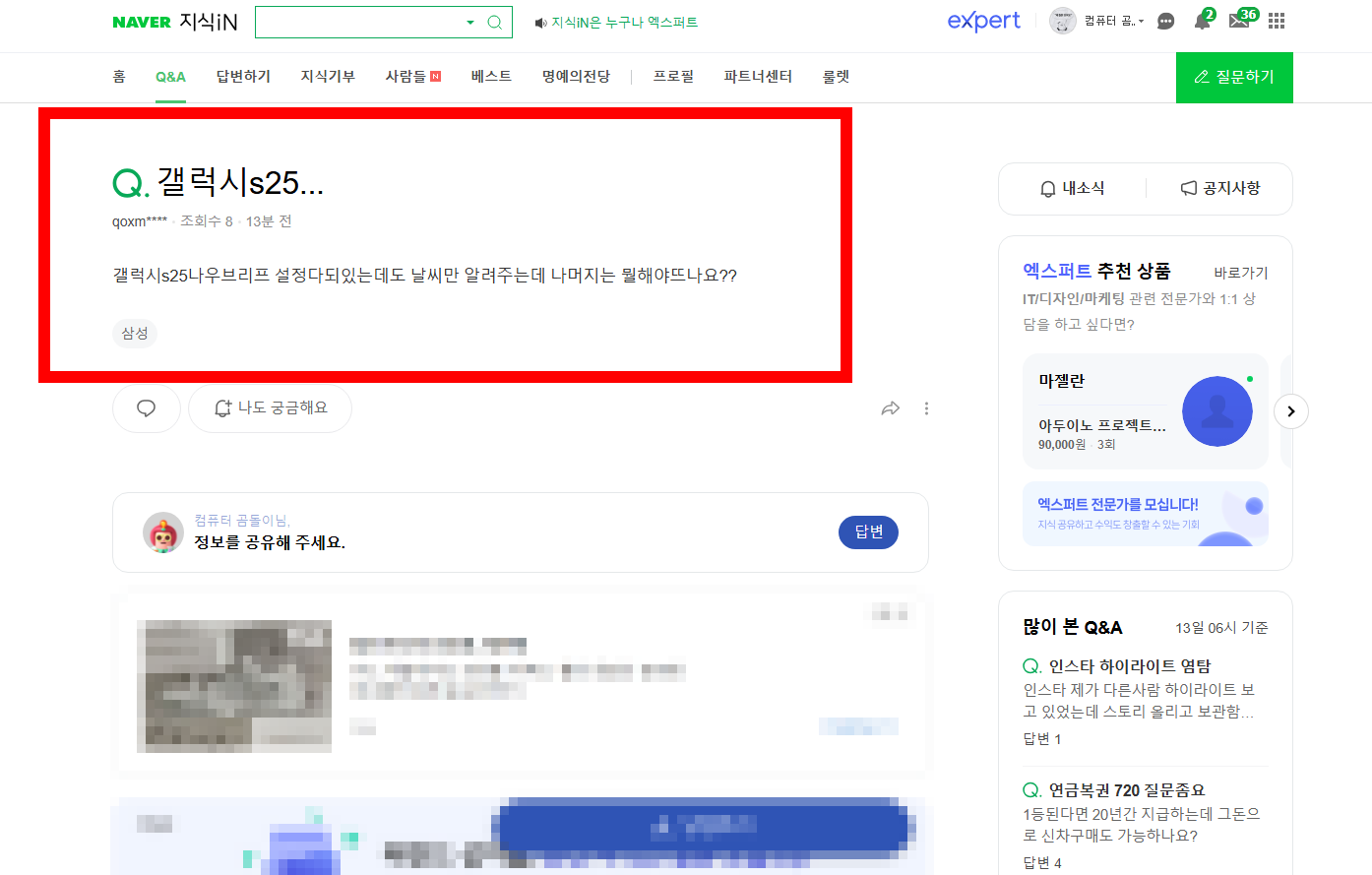Expand the 컴퓨터 곰.. account dropdown
This screenshot has height=875, width=1372.
[1114, 21]
